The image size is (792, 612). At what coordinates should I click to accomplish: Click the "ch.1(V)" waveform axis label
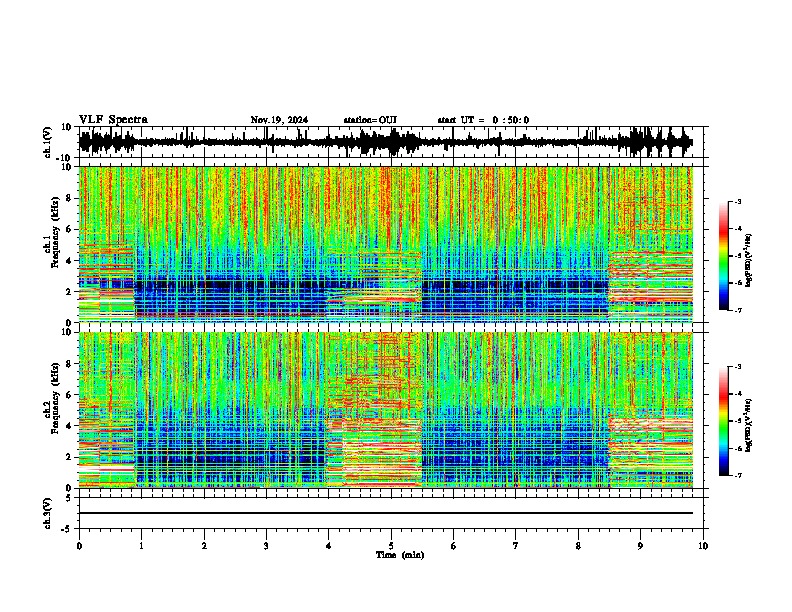pos(48,142)
